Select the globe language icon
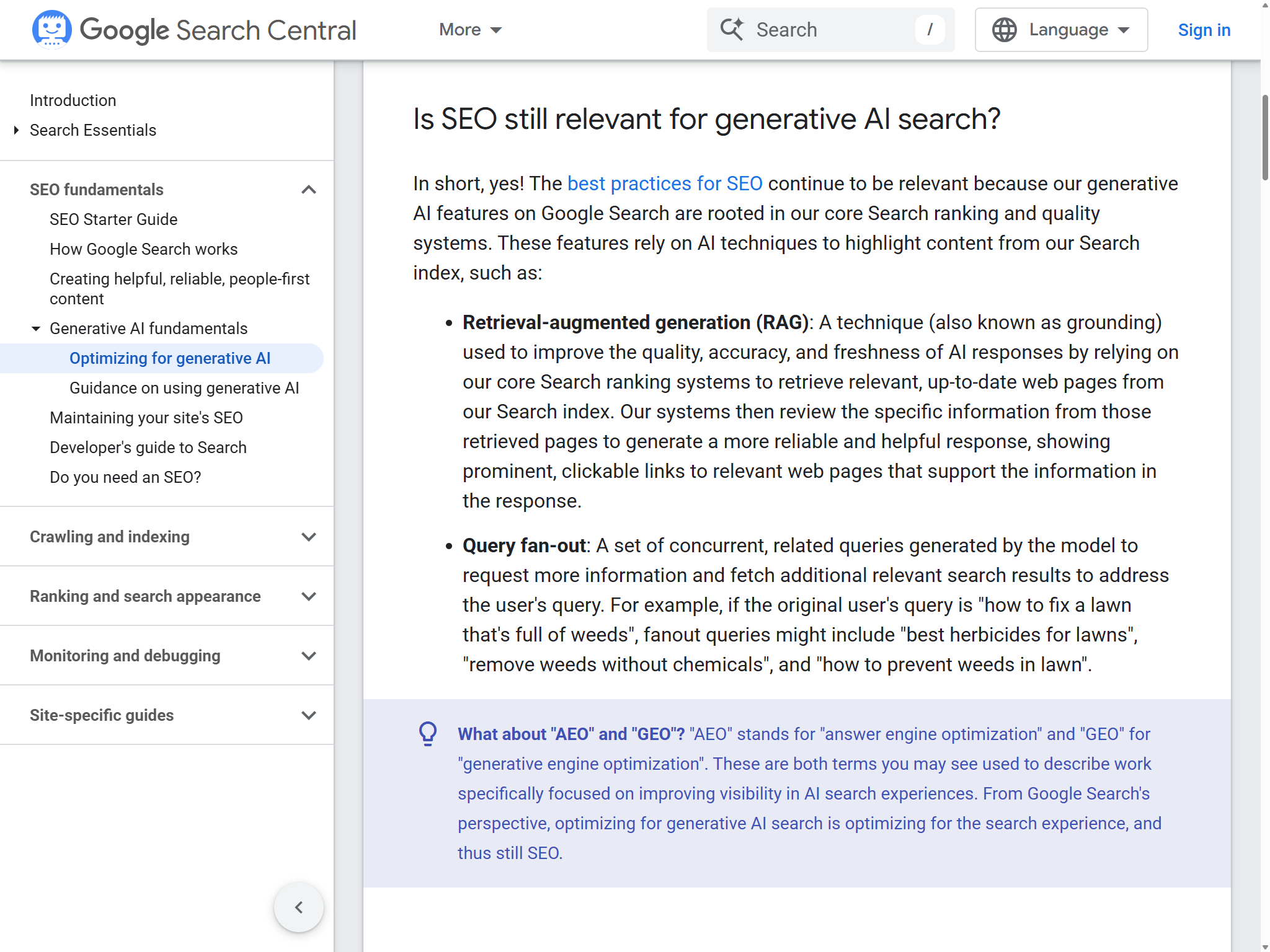 click(x=1004, y=30)
